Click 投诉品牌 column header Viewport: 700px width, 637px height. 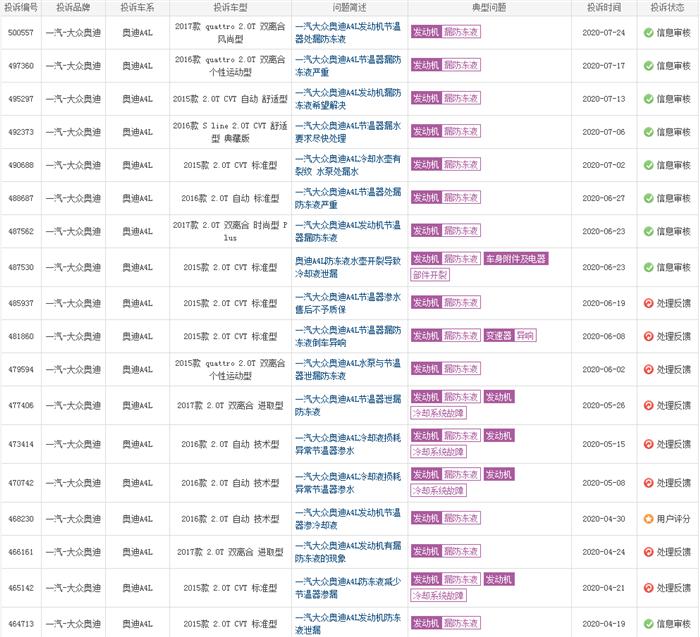73,8
